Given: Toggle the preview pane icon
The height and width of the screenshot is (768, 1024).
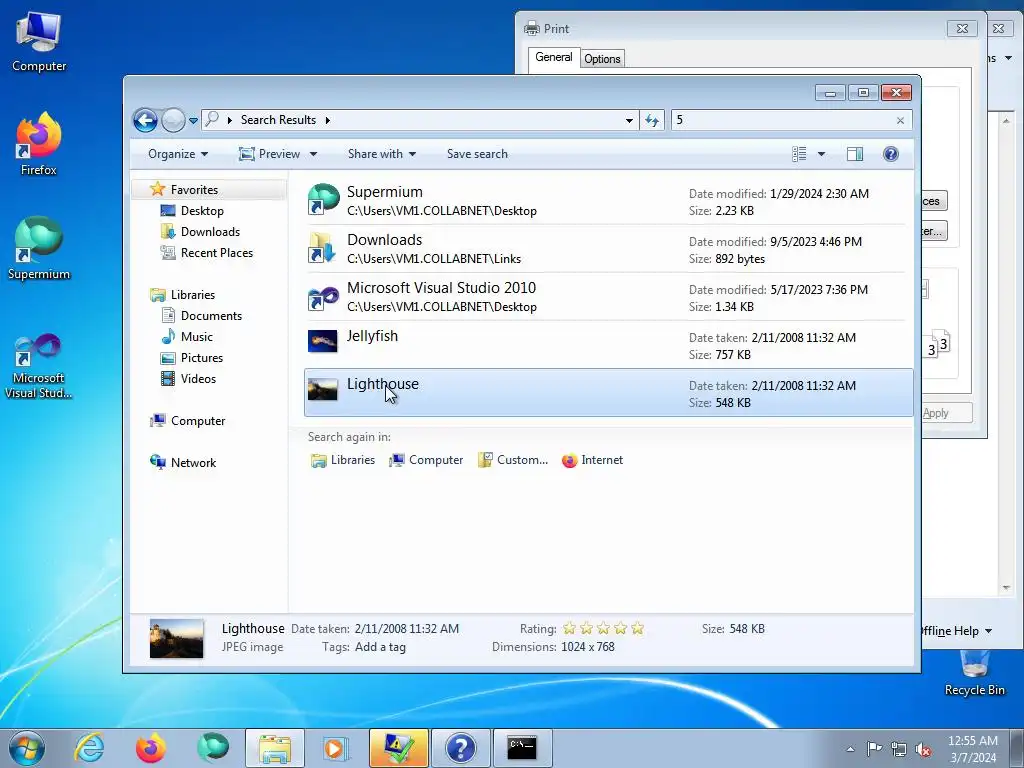Looking at the screenshot, I should point(855,154).
